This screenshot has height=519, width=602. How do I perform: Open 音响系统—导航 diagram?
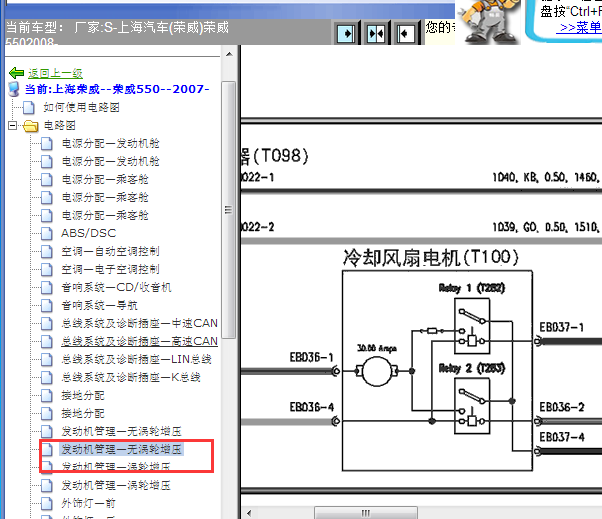99,306
